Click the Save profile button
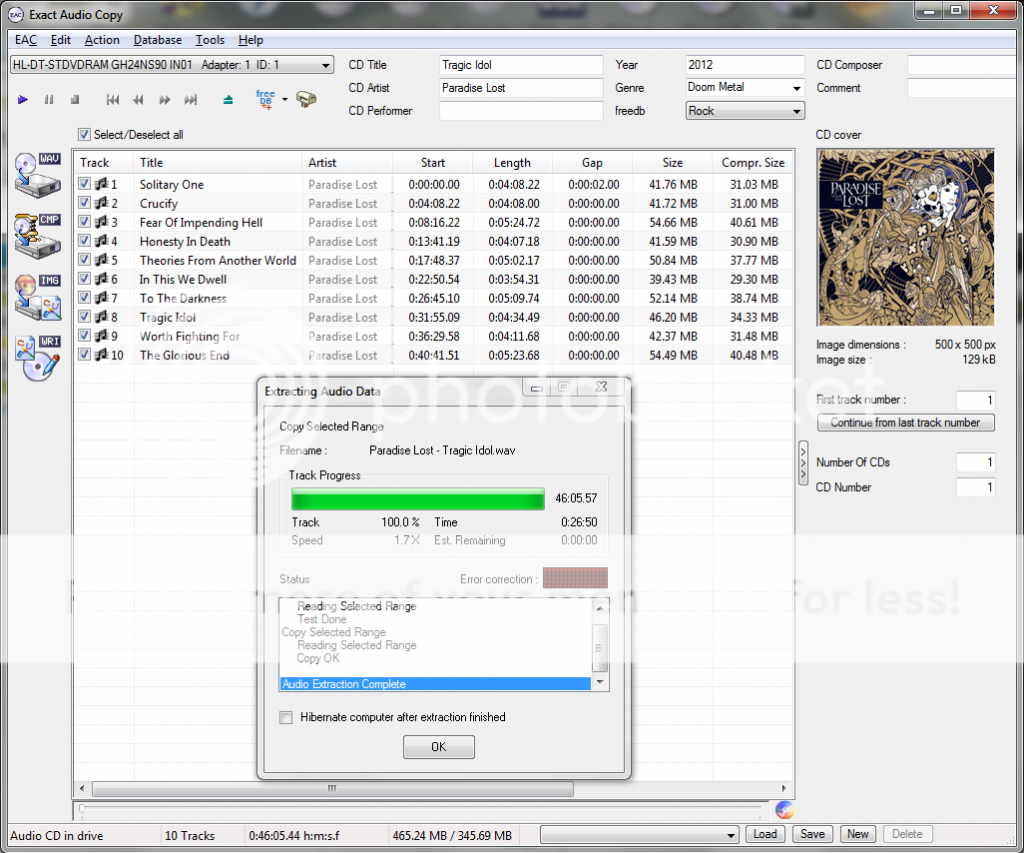 point(812,834)
